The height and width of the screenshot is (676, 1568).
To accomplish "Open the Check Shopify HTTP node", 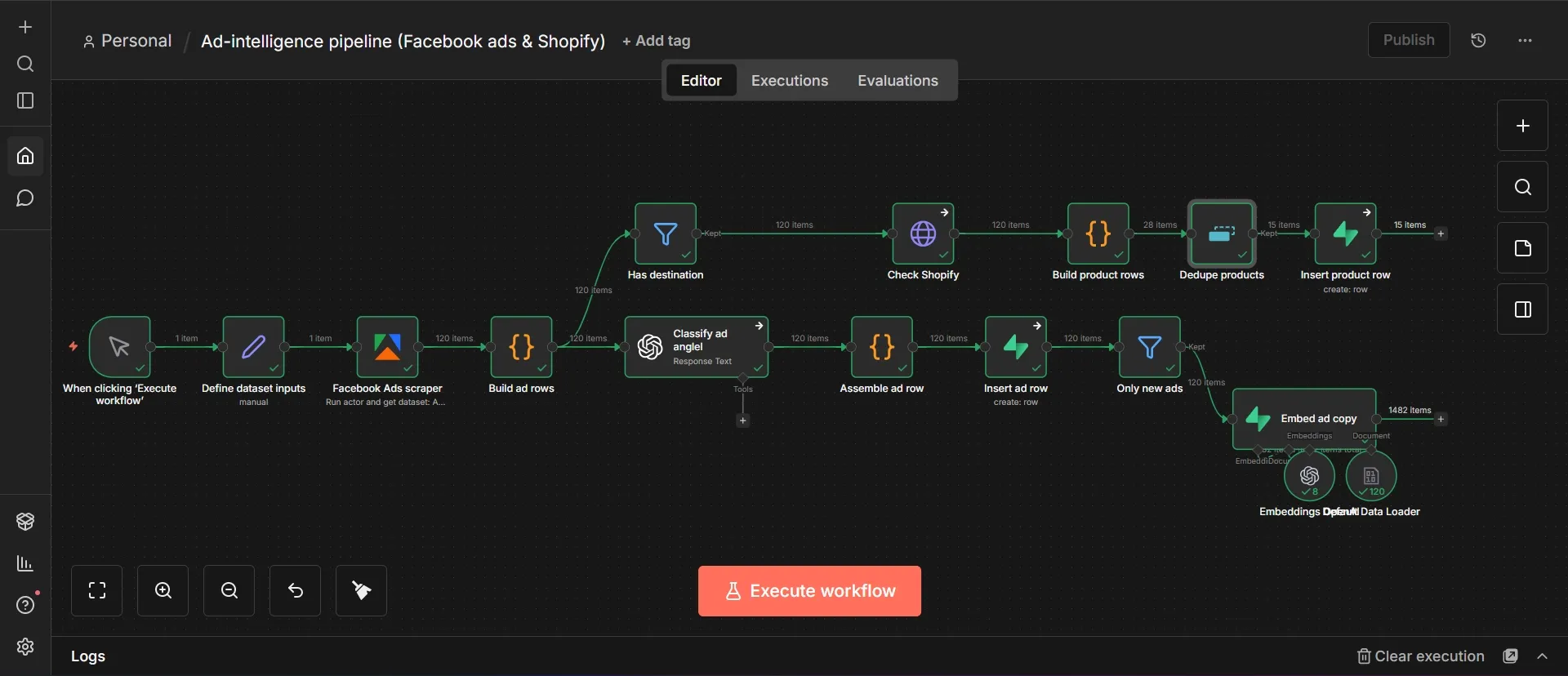I will pyautogui.click(x=923, y=233).
